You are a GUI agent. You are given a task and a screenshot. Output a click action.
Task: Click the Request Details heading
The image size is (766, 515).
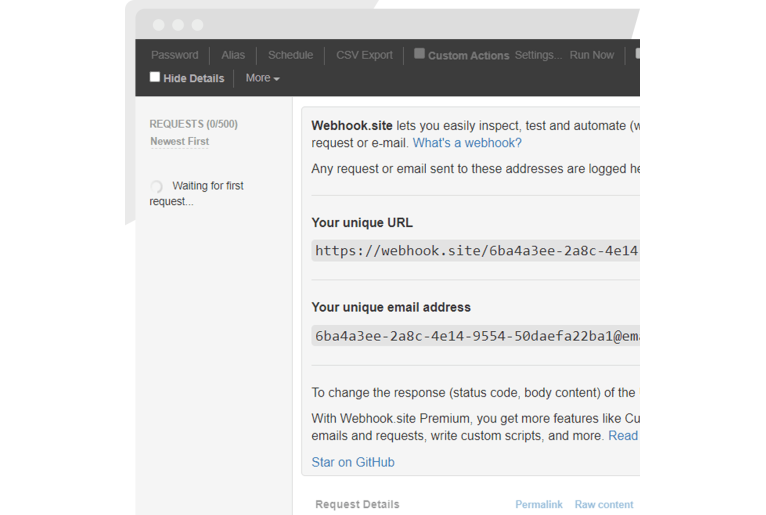click(357, 504)
